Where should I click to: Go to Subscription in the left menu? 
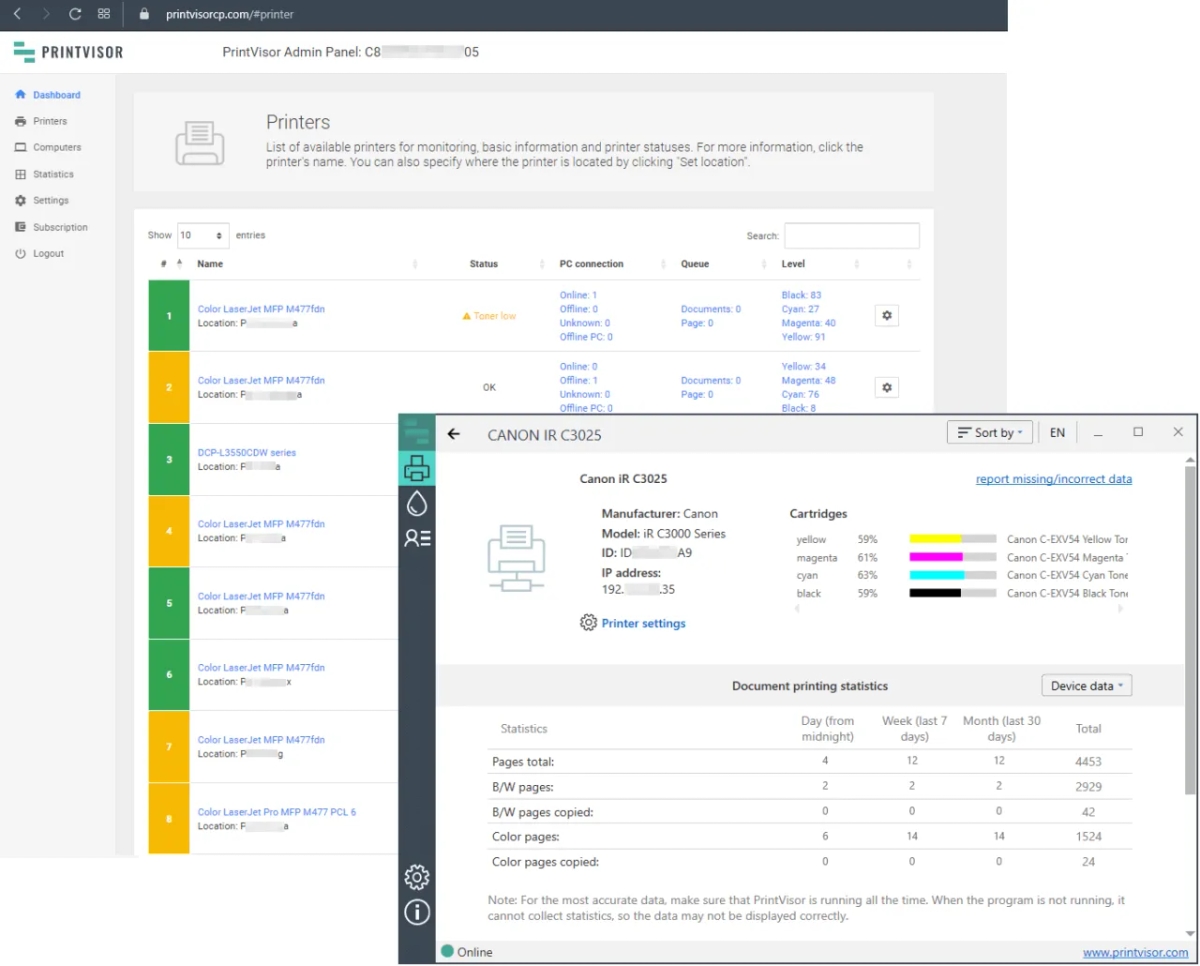click(x=59, y=227)
